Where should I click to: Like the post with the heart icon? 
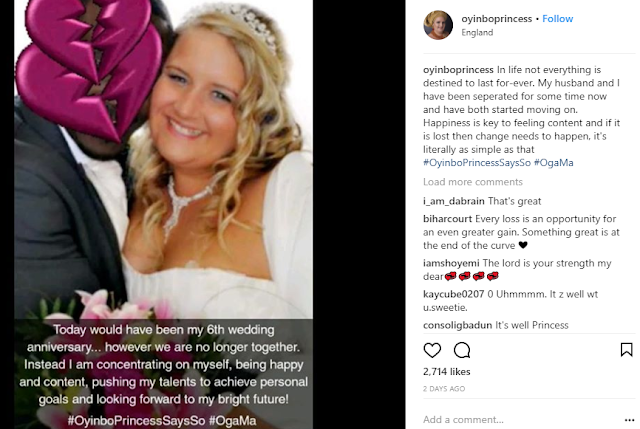432,350
